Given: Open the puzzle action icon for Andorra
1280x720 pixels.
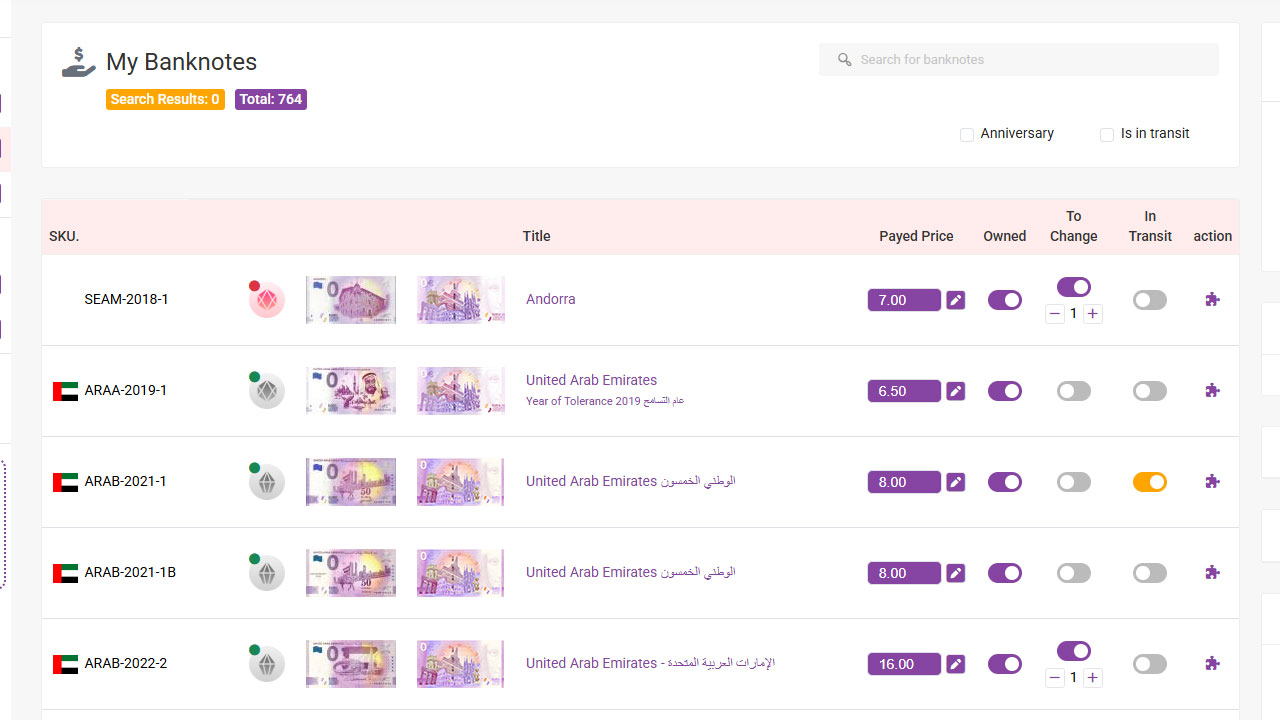Looking at the screenshot, I should tap(1212, 299).
